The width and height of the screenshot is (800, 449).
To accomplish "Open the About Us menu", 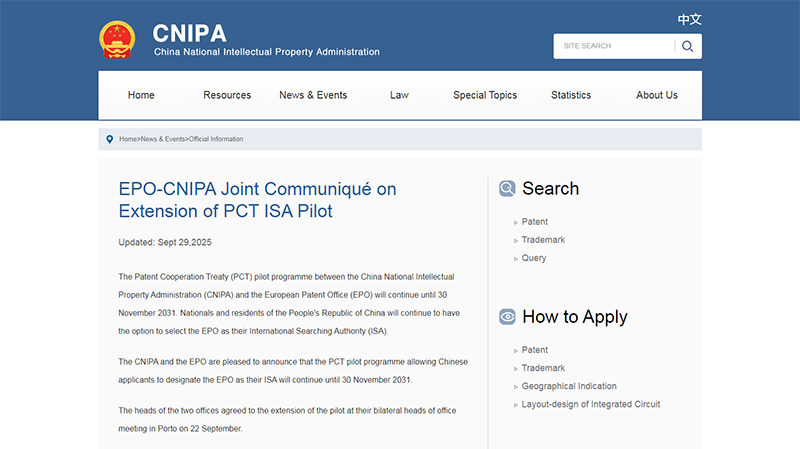I will pos(657,95).
